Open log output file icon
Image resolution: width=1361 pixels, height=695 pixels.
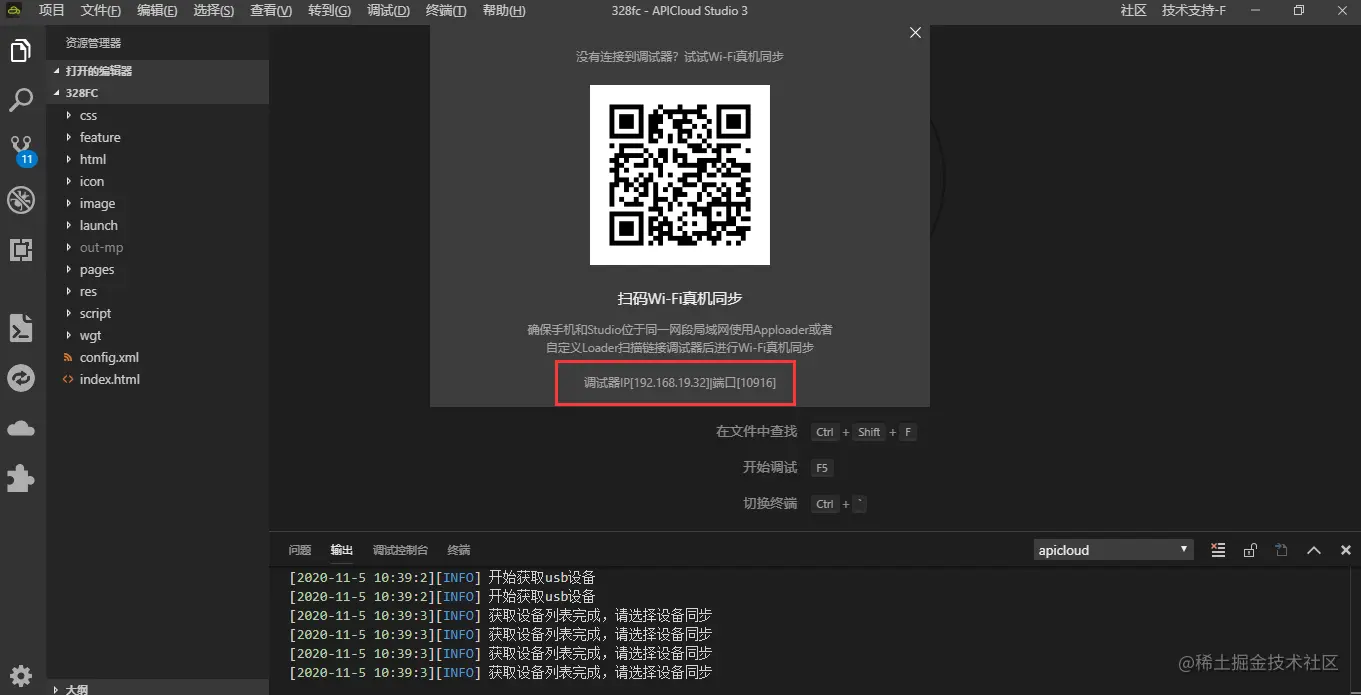1282,550
